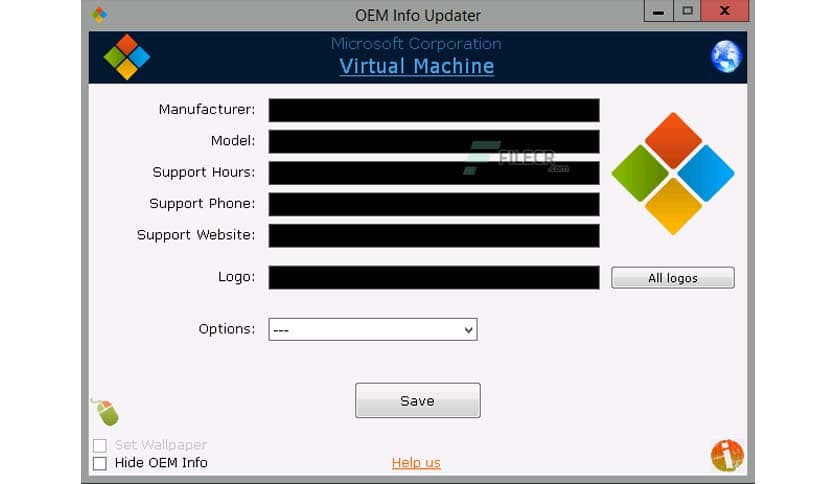
Task: Focus the Logo path input field
Action: pos(434,278)
